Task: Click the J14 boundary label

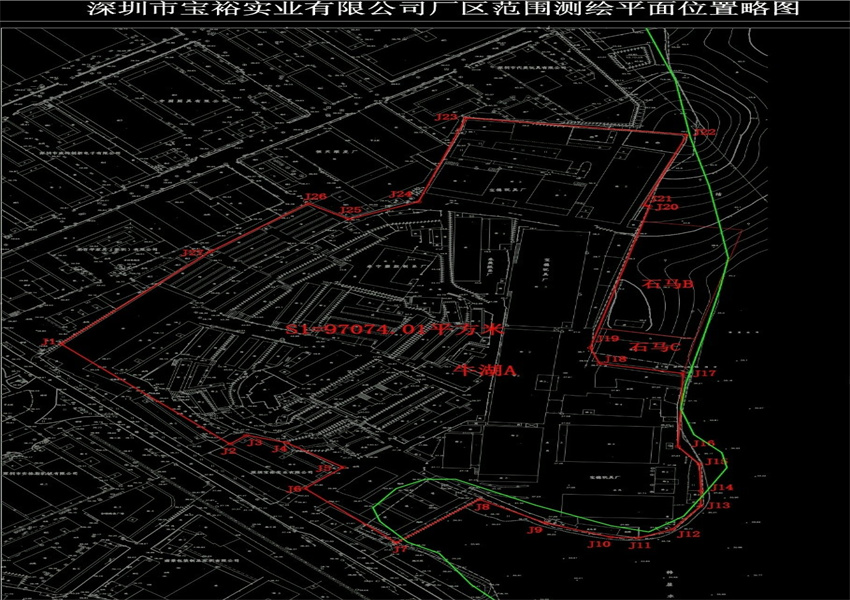Action: 722,487
